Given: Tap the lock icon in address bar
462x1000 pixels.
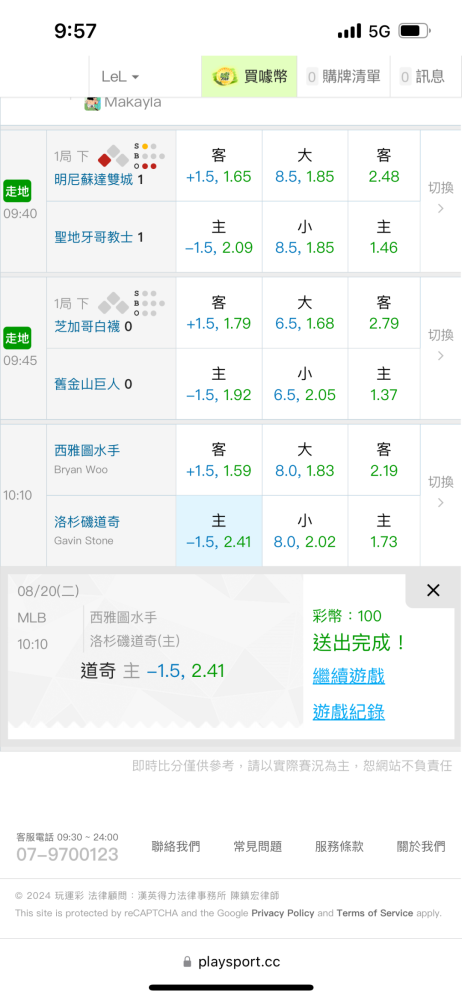Looking at the screenshot, I should point(187,961).
